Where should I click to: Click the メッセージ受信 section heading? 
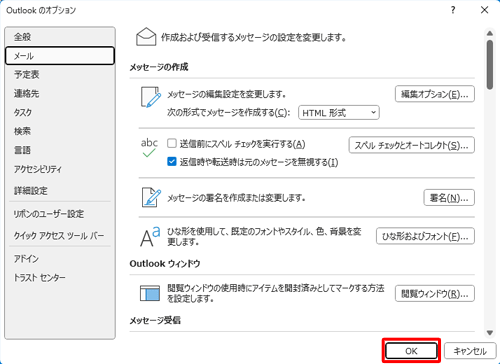155,320
